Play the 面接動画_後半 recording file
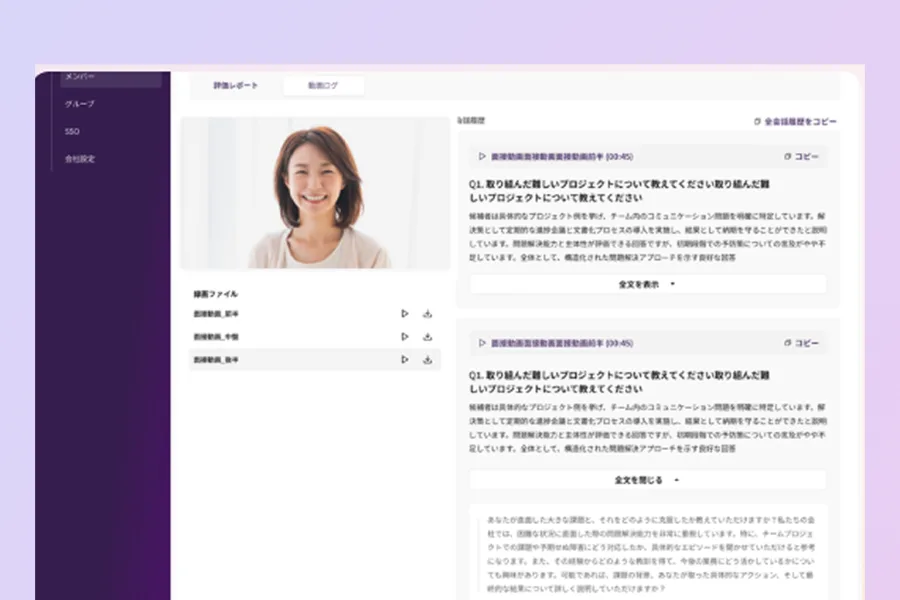The image size is (900, 600). pyautogui.click(x=405, y=359)
